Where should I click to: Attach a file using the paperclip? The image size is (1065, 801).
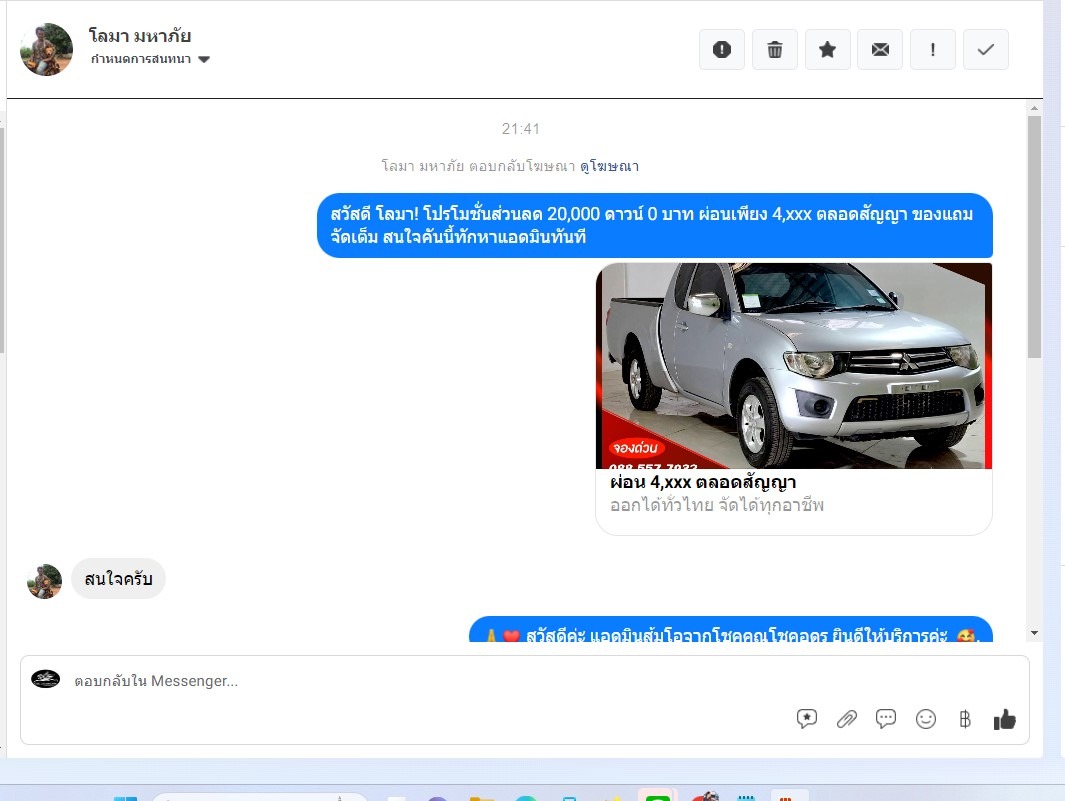[x=847, y=718]
